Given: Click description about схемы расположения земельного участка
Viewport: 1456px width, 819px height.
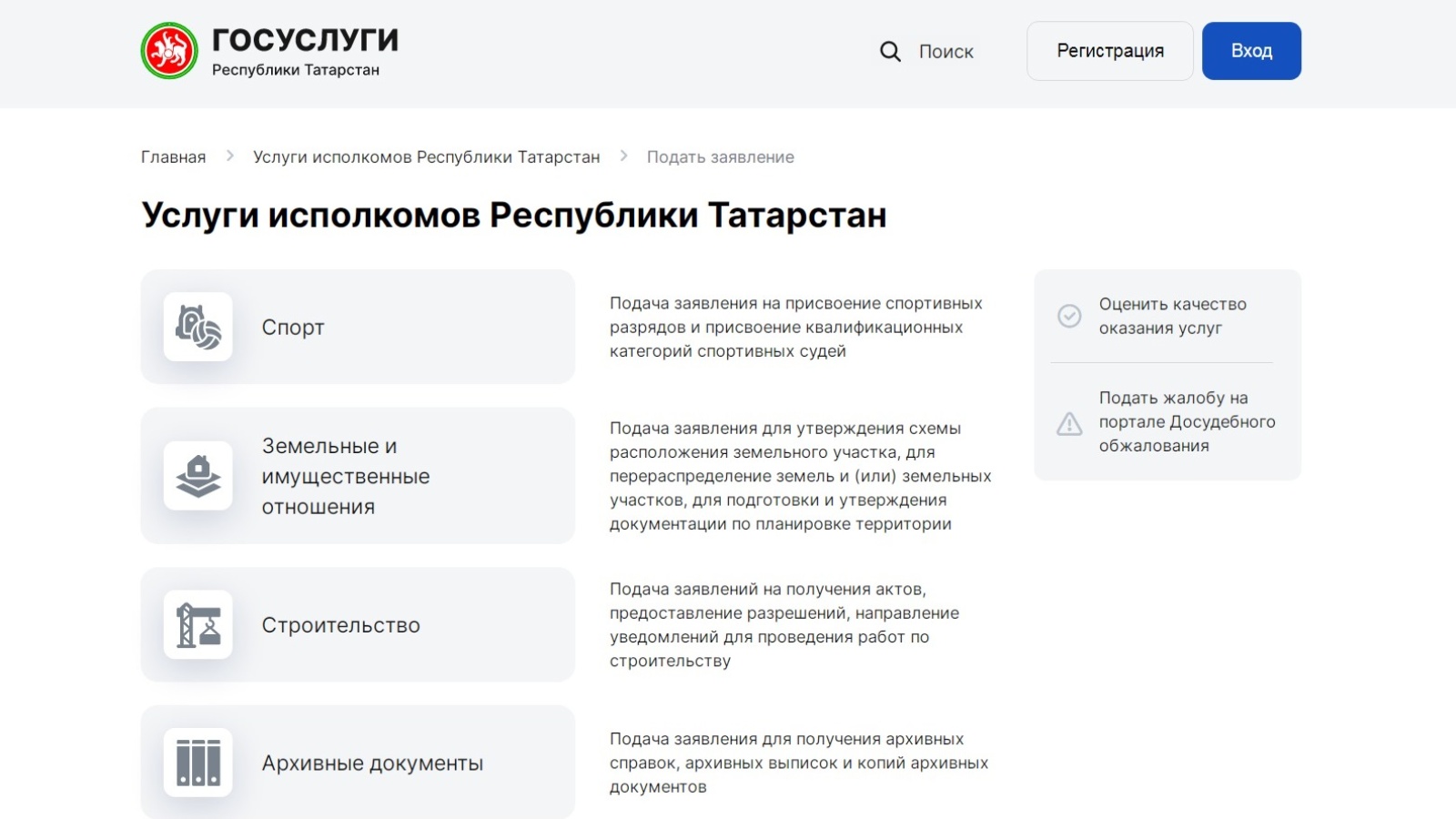Looking at the screenshot, I should 801,476.
